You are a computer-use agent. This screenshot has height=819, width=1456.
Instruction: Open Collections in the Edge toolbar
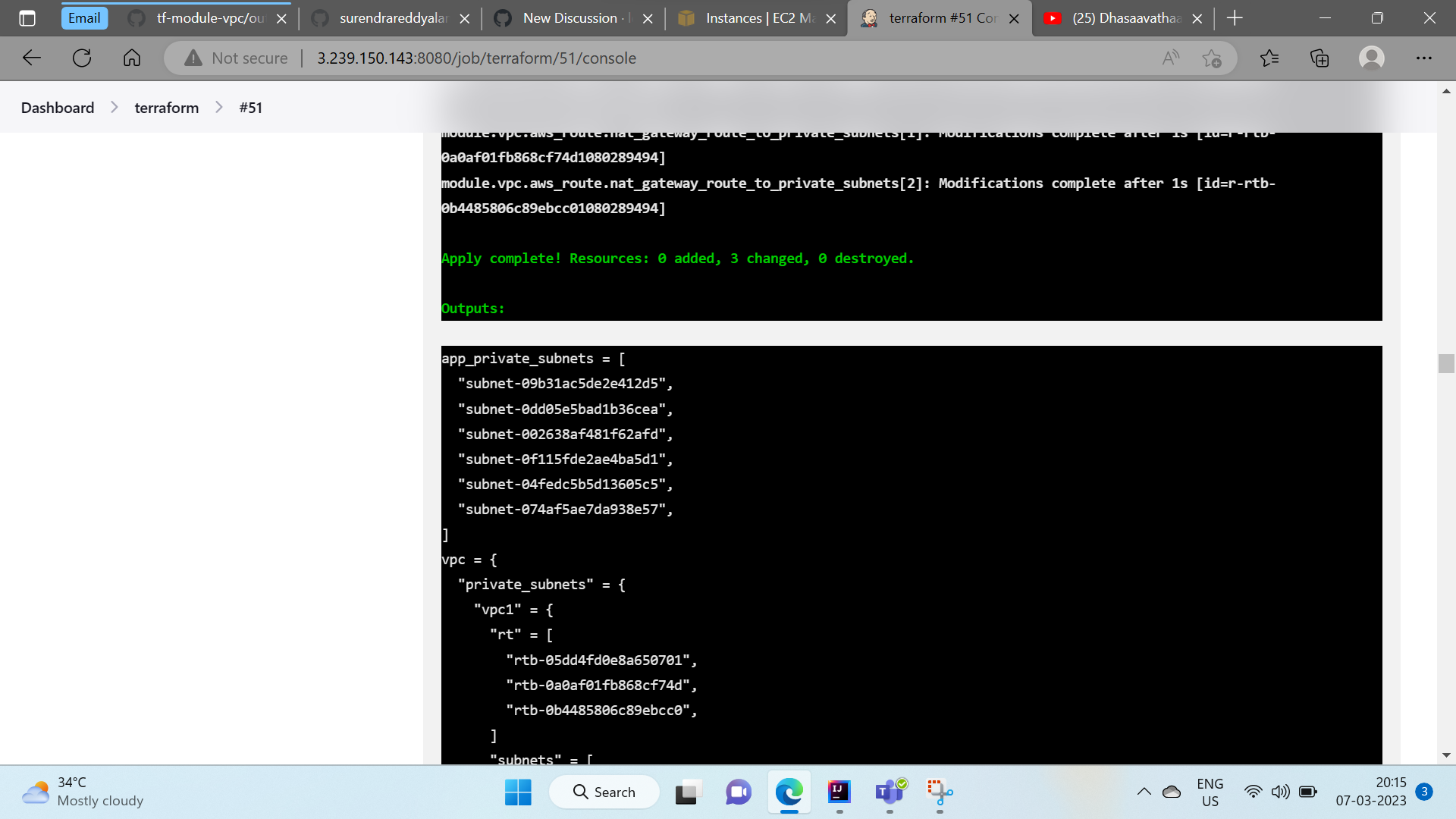(x=1320, y=58)
